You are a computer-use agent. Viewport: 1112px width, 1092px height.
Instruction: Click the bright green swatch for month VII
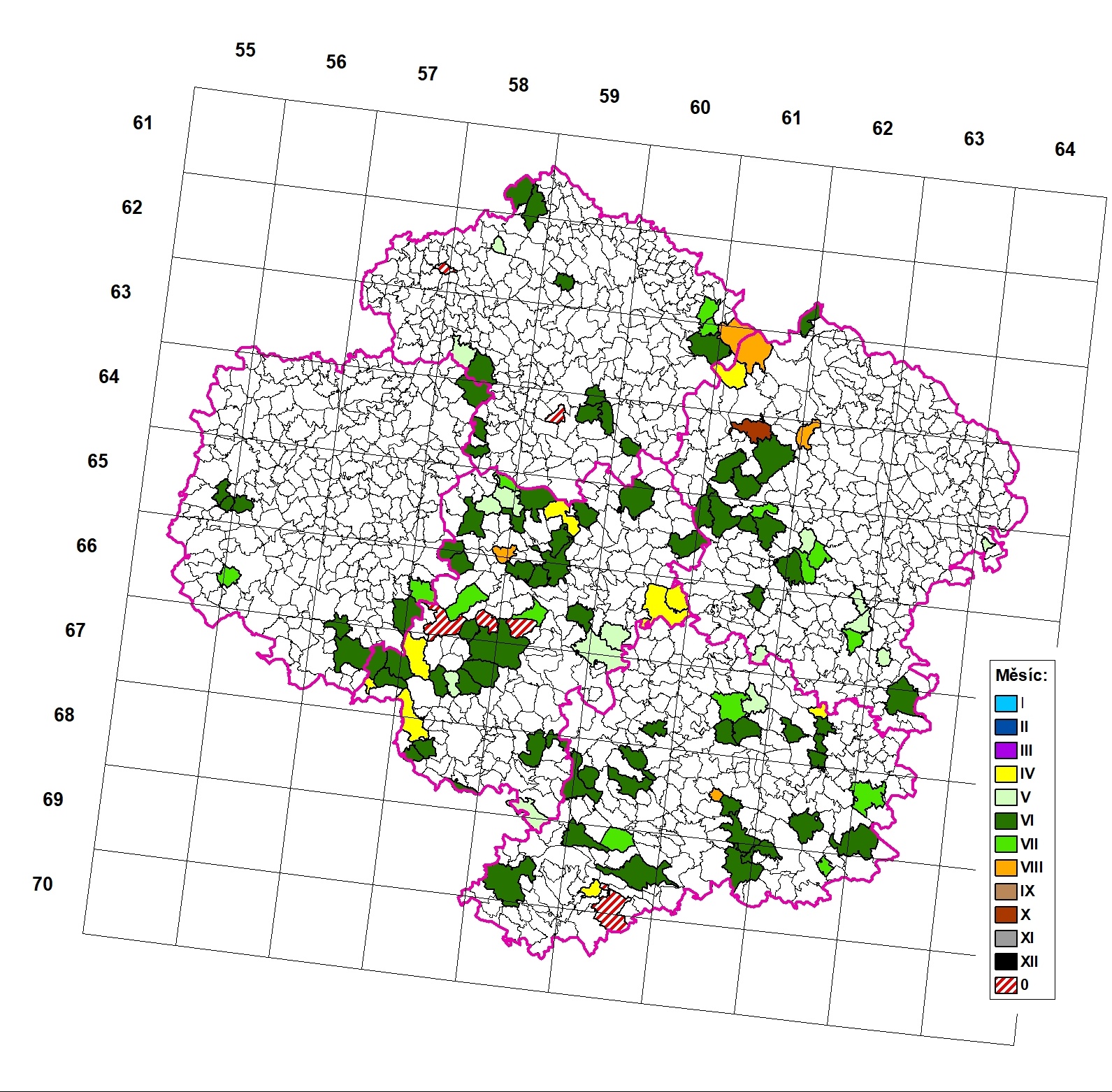click(1006, 844)
